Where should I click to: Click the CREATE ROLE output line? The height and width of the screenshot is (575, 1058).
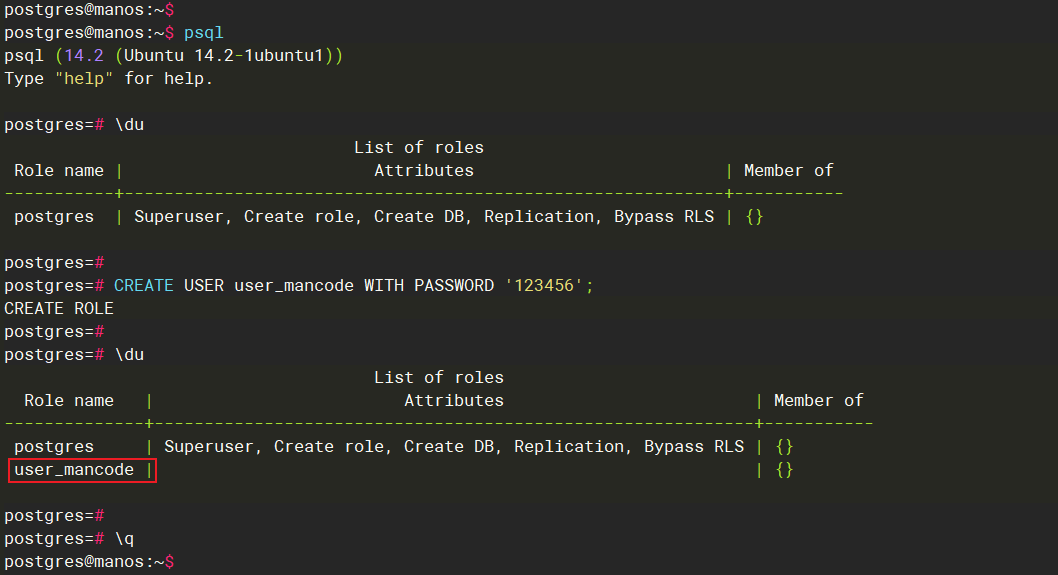[59, 308]
